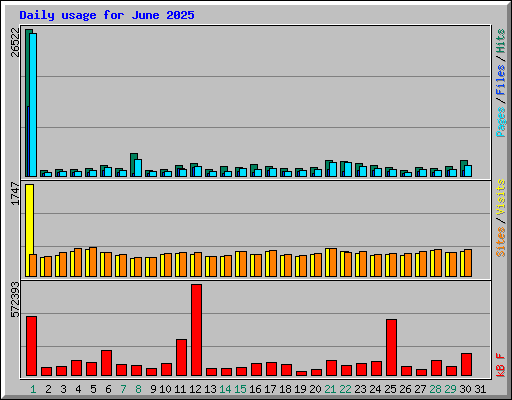
Task: Click day label 6 on the x-axis
Action: 108,389
